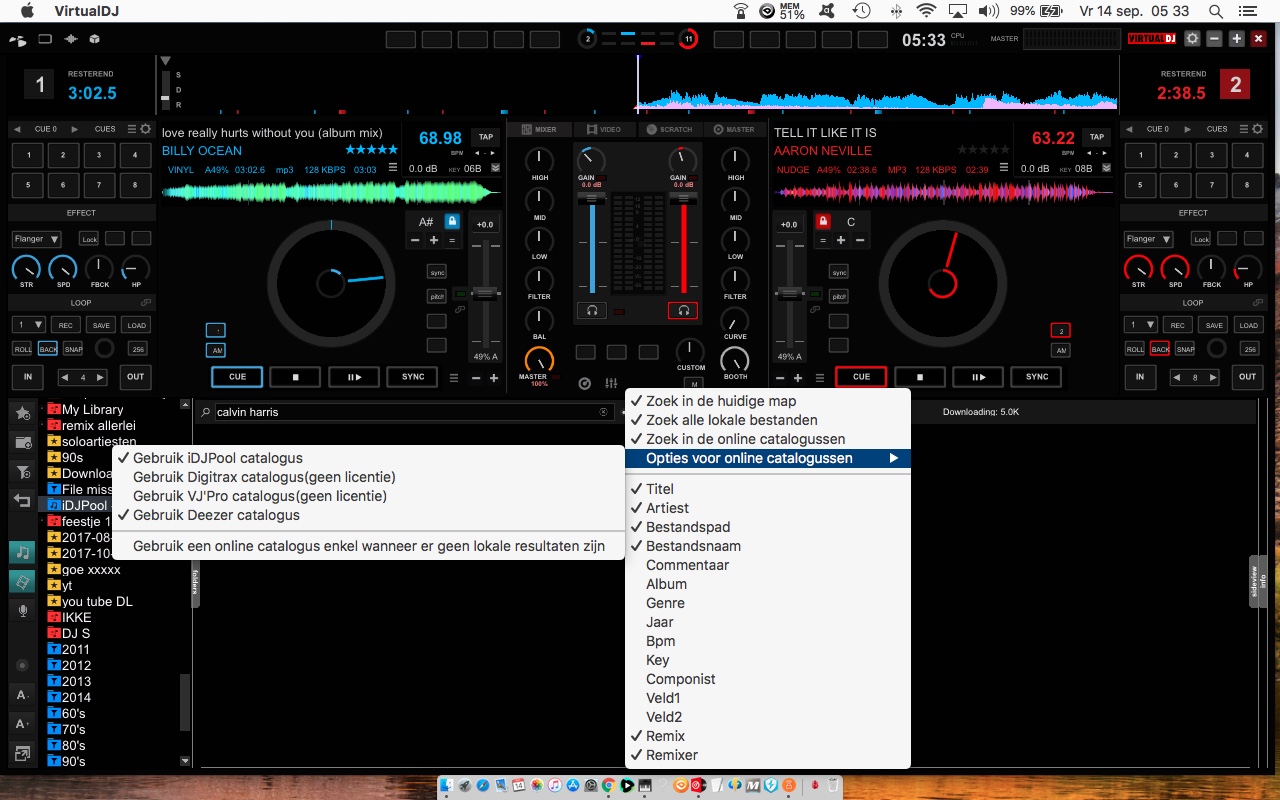
Task: Click the microphone icon in browser sidebar
Action: 22,610
